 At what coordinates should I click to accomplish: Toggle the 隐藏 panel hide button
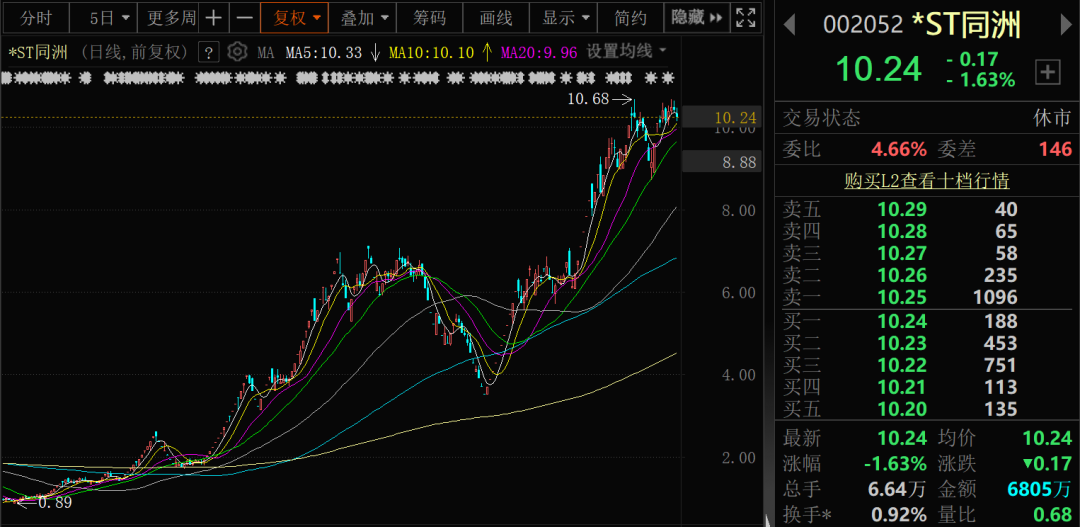click(697, 18)
